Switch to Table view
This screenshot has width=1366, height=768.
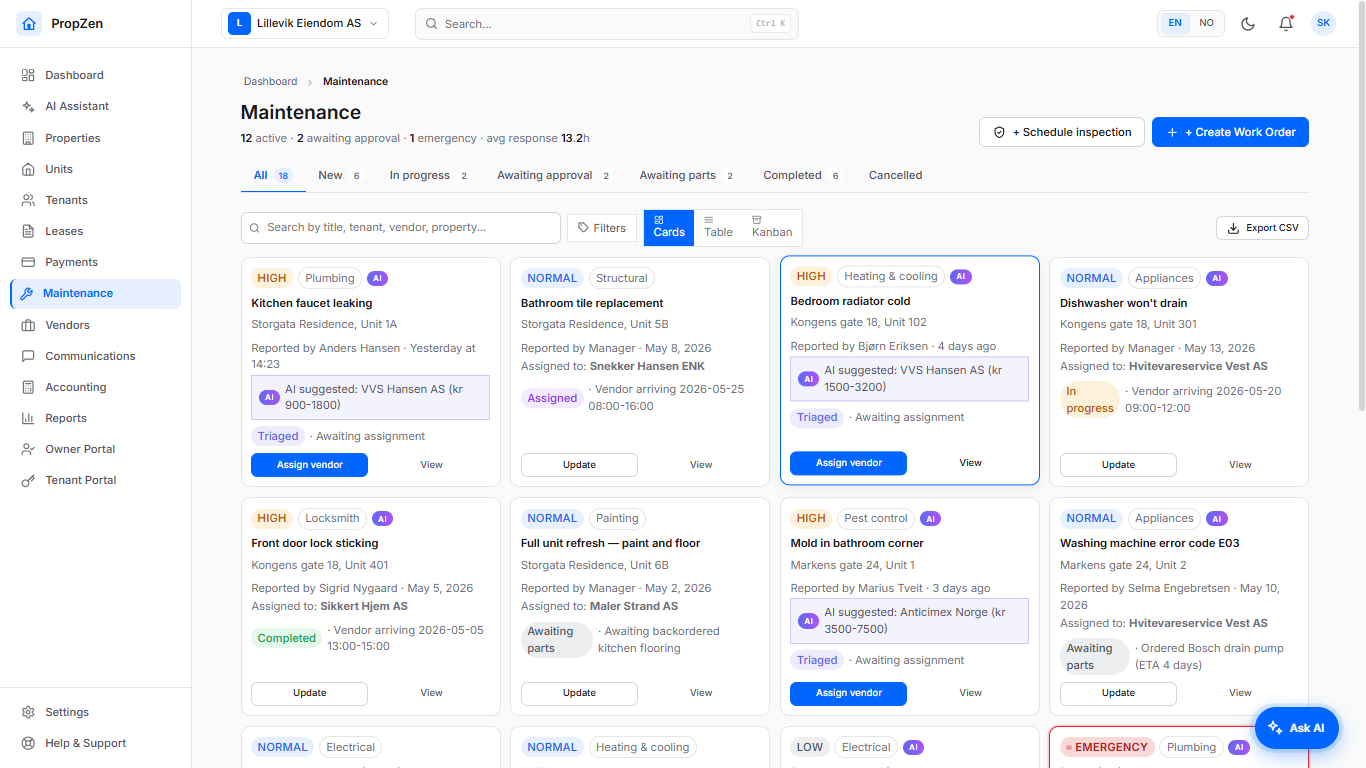click(718, 227)
